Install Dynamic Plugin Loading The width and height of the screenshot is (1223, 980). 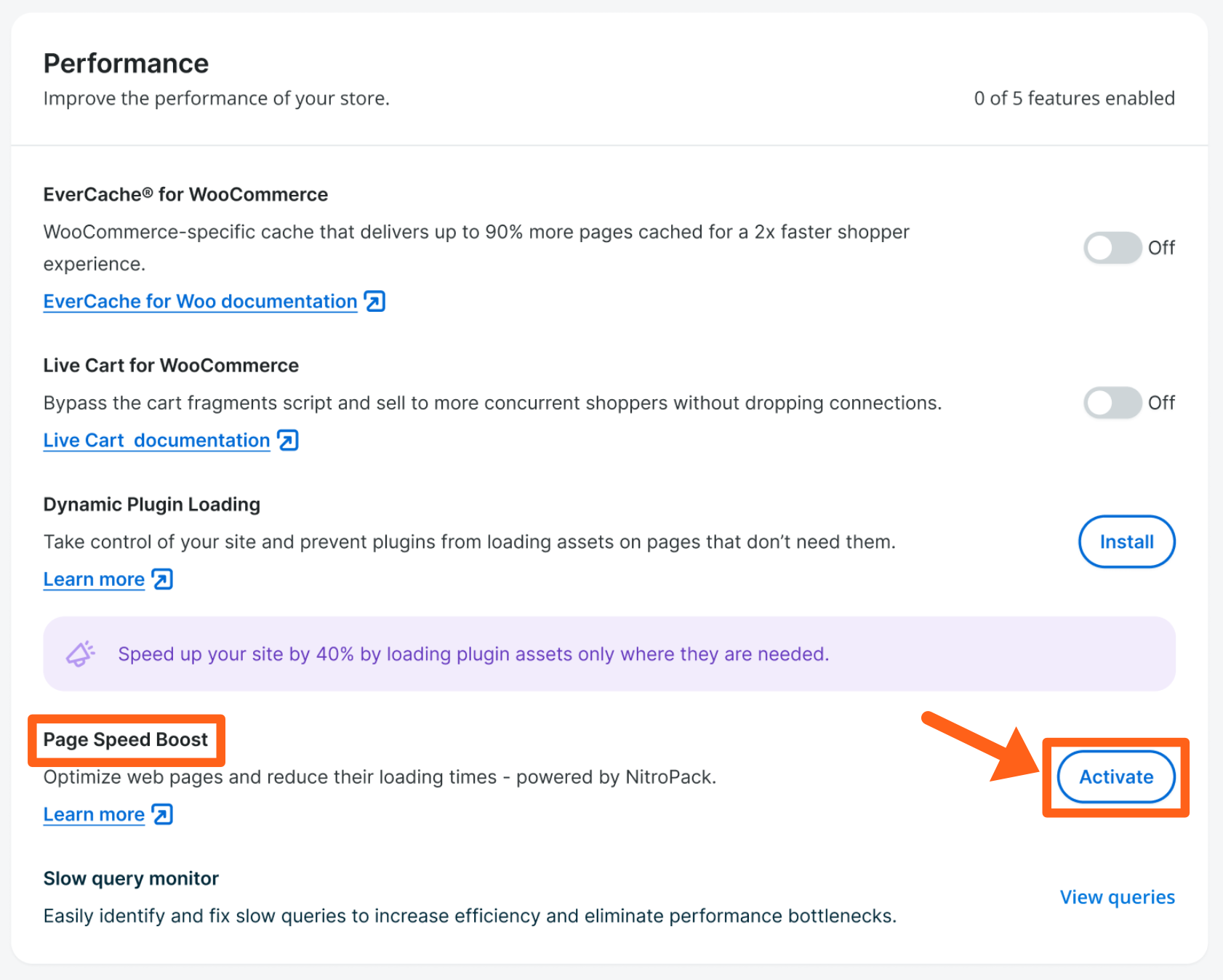coord(1126,542)
